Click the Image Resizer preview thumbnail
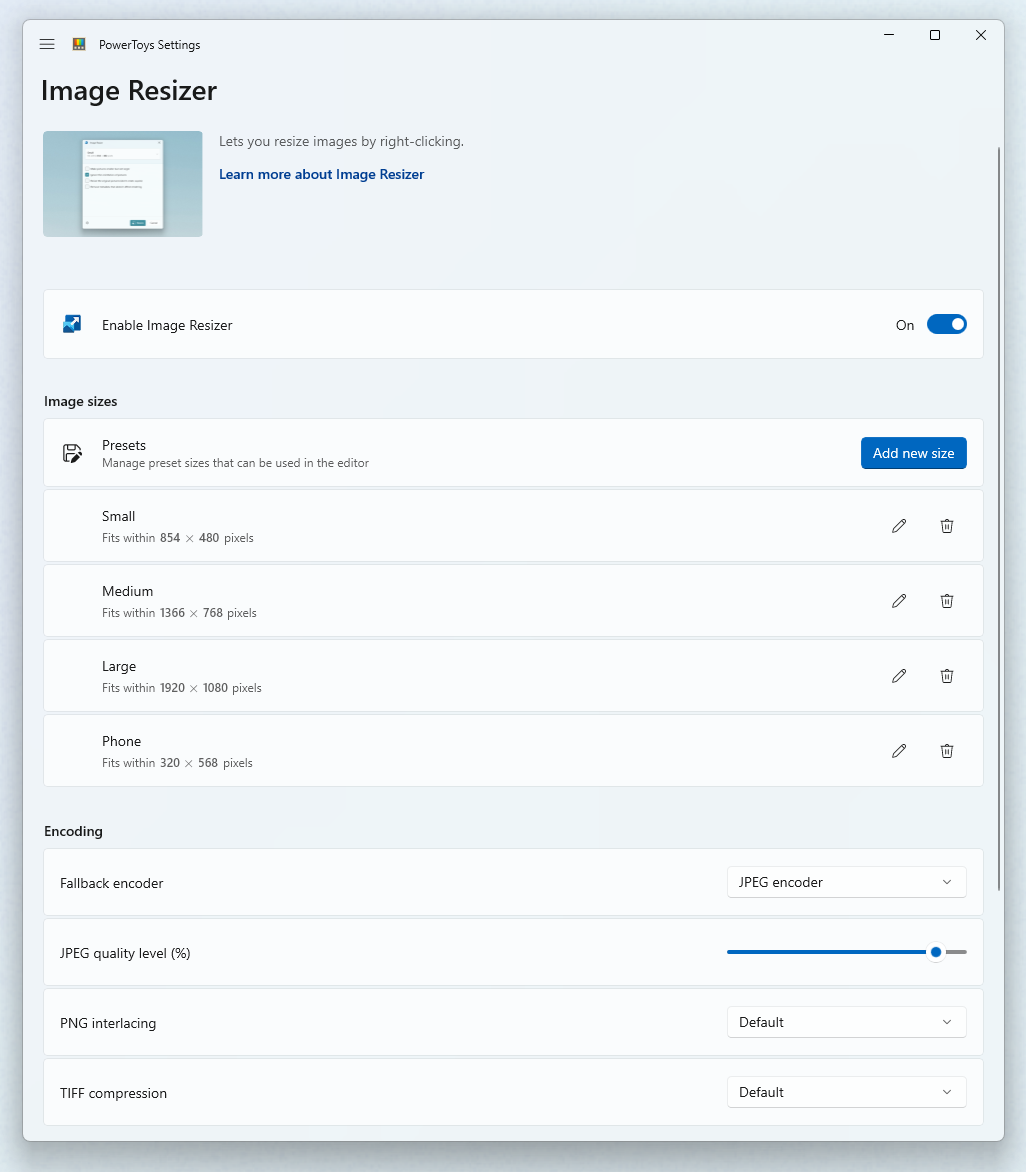Image resolution: width=1026 pixels, height=1172 pixels. (x=122, y=184)
